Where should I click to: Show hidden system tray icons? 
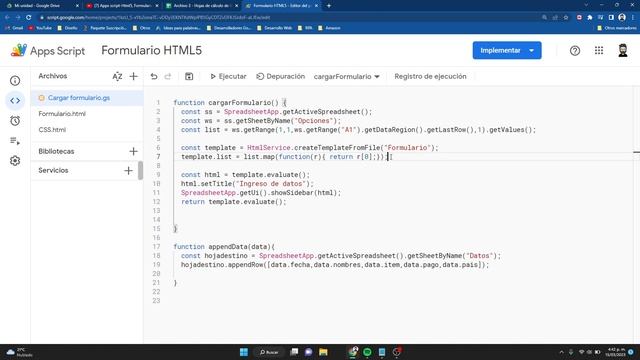[561, 352]
